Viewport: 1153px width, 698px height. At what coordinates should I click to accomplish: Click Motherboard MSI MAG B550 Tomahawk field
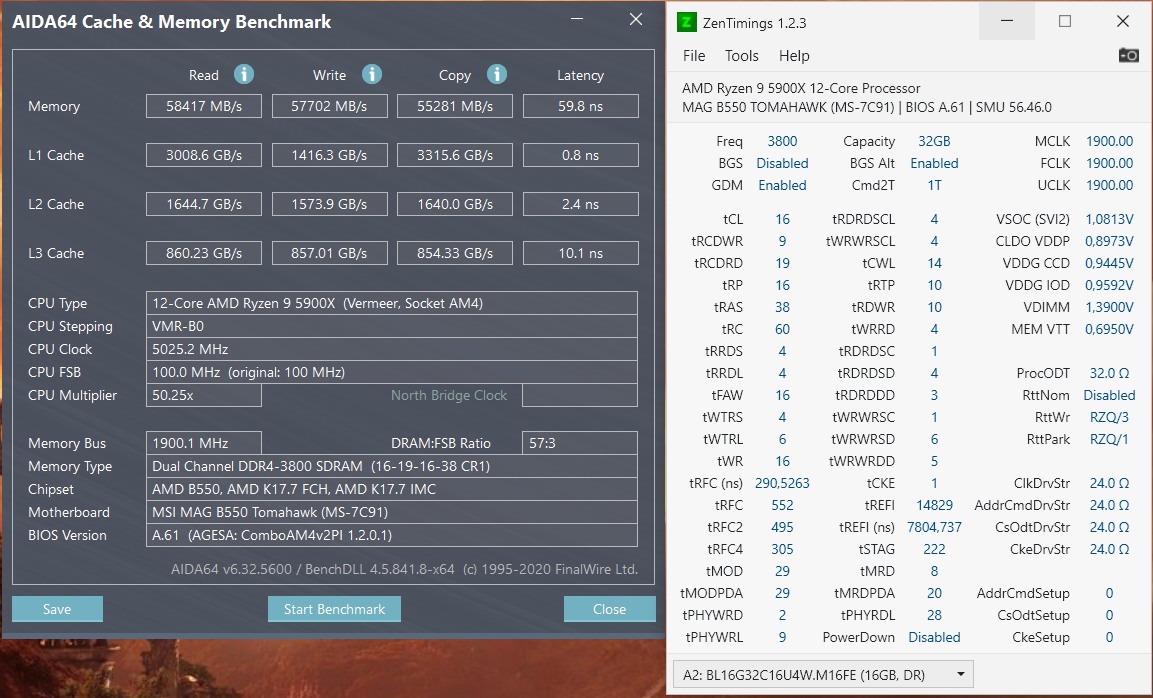392,512
